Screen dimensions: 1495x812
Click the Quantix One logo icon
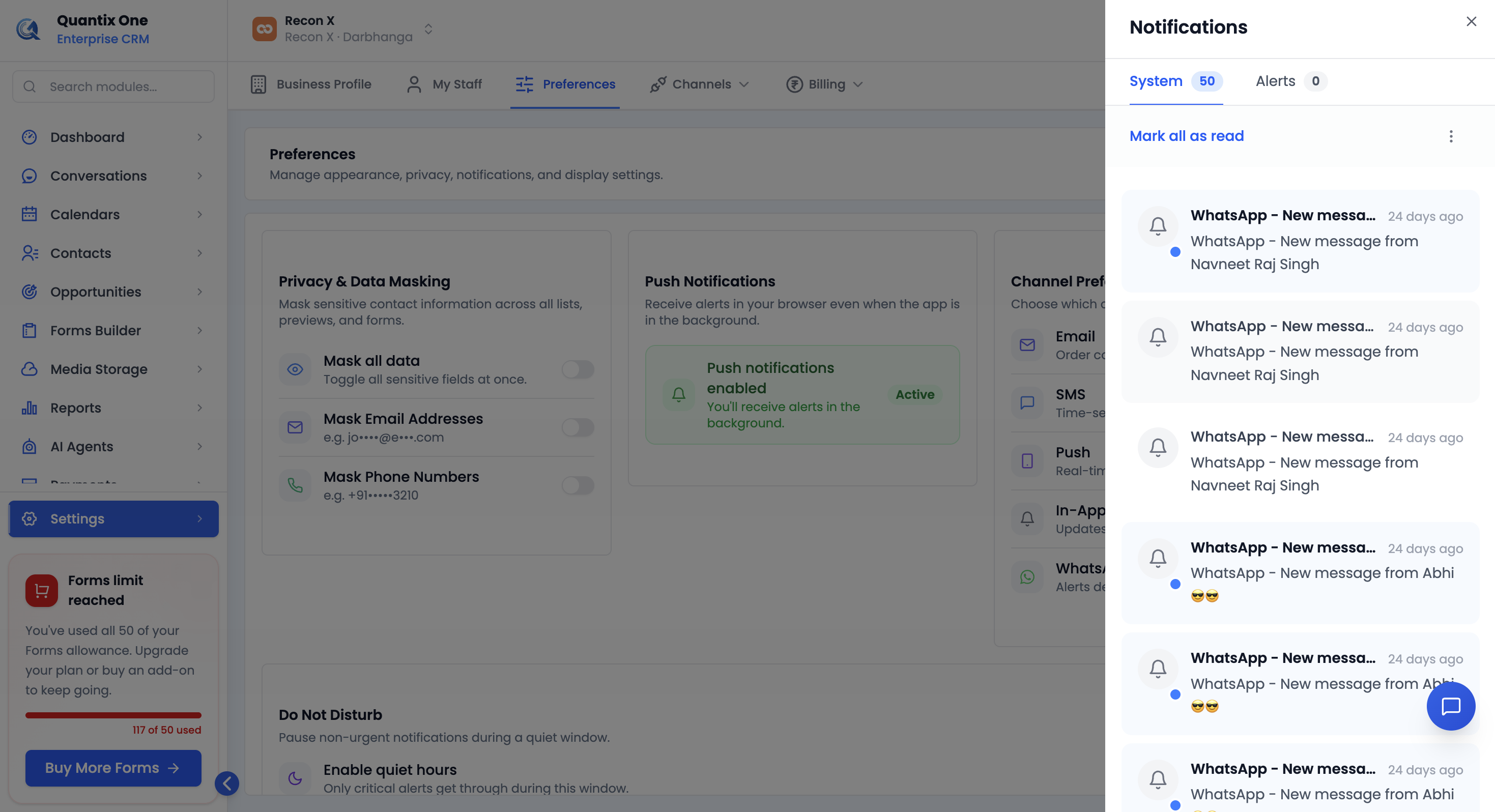[x=27, y=29]
